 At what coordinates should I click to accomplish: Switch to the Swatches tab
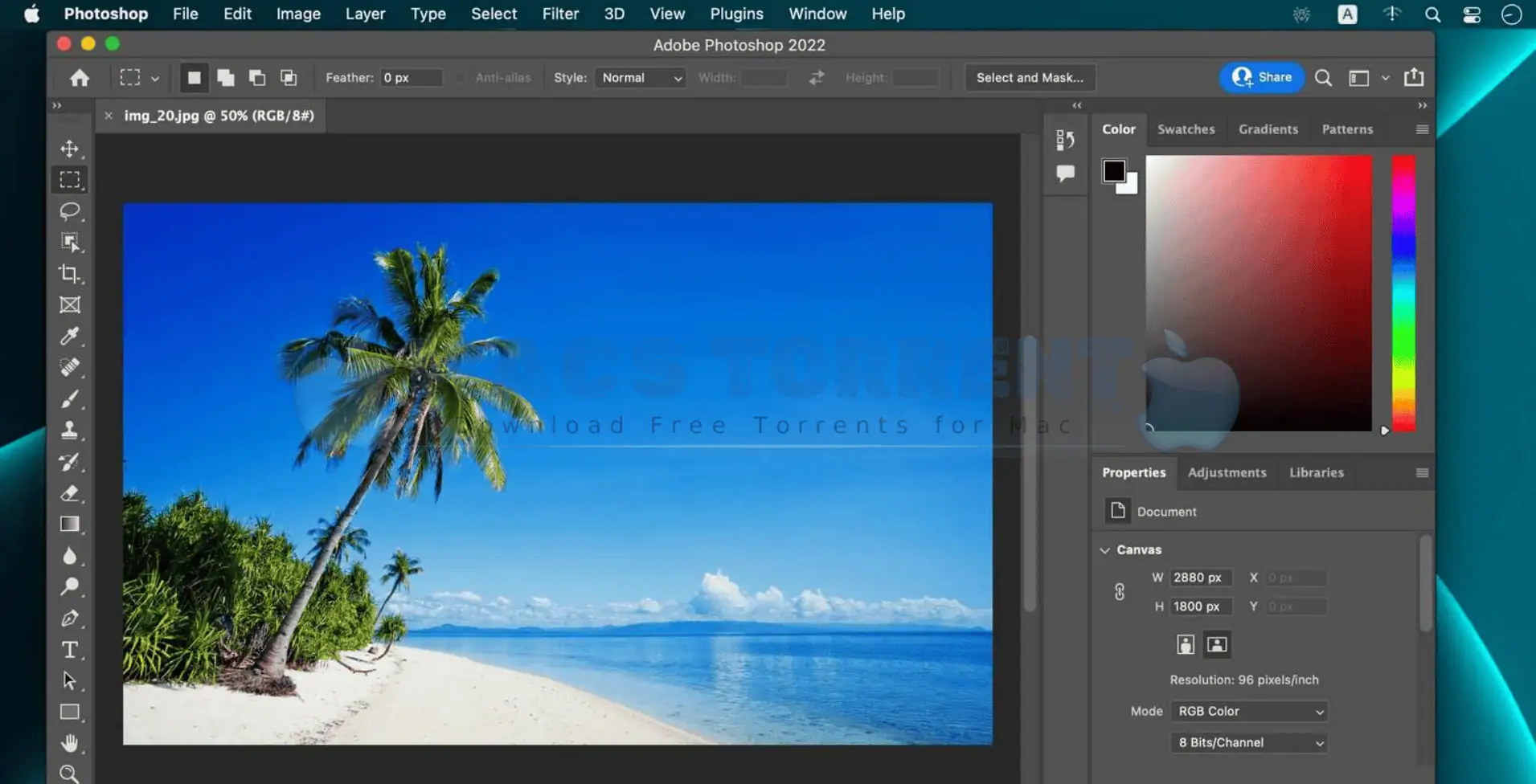pyautogui.click(x=1186, y=129)
